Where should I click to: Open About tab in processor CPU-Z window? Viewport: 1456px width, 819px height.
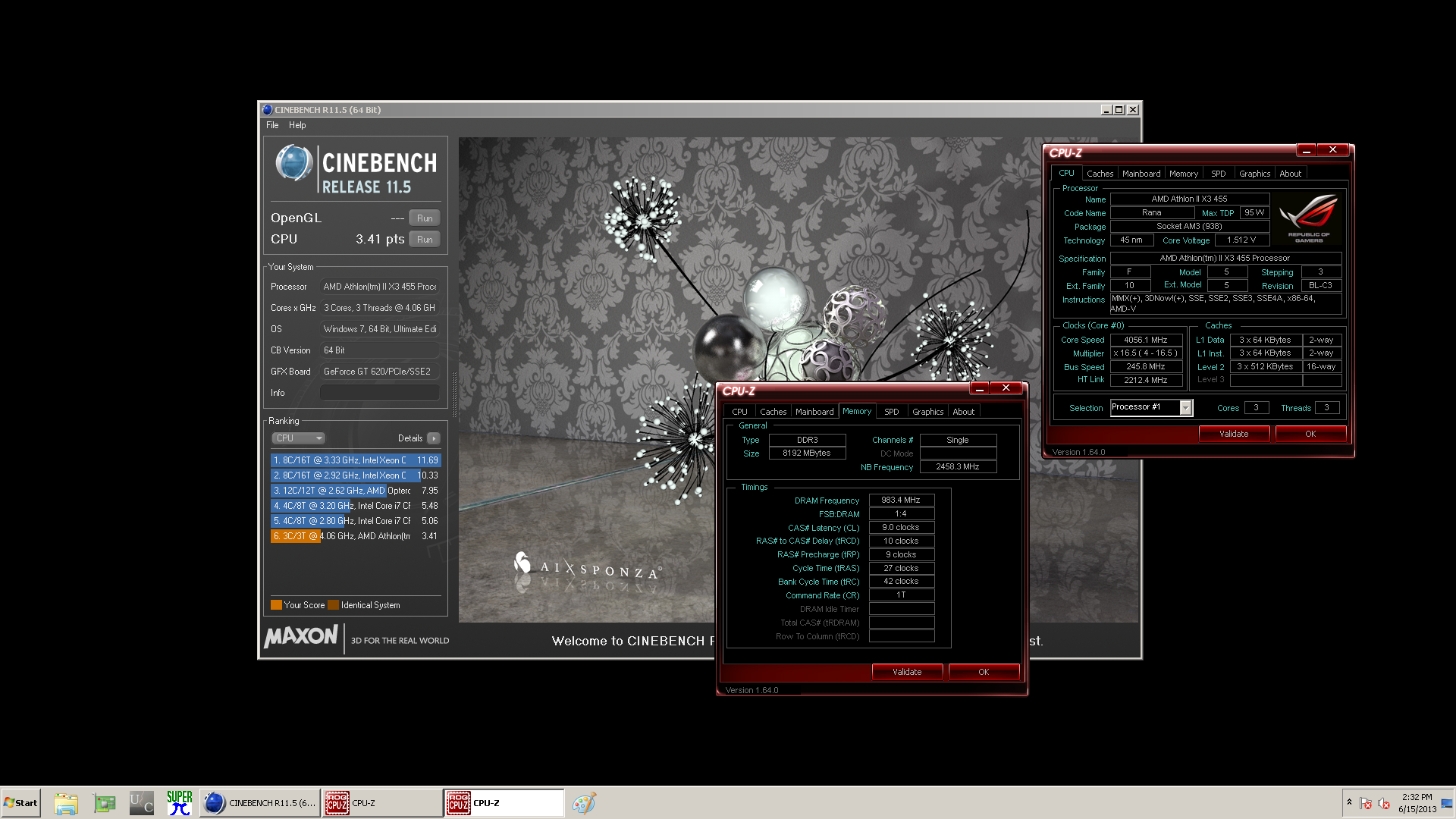(x=1291, y=174)
